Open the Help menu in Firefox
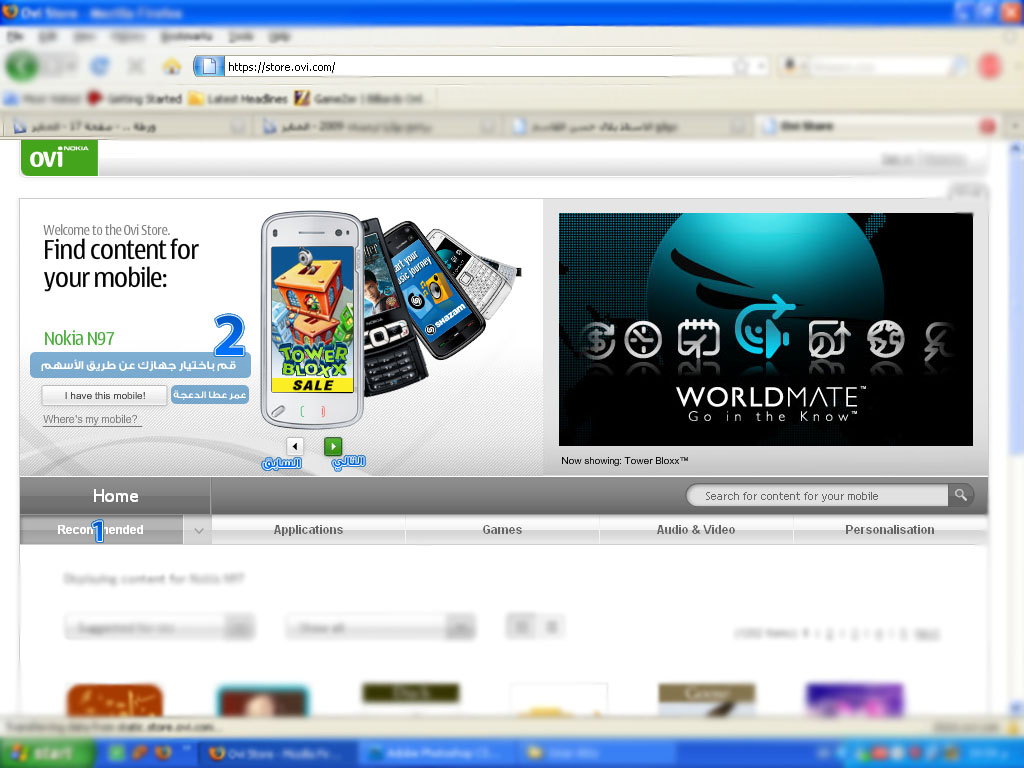 [x=280, y=36]
